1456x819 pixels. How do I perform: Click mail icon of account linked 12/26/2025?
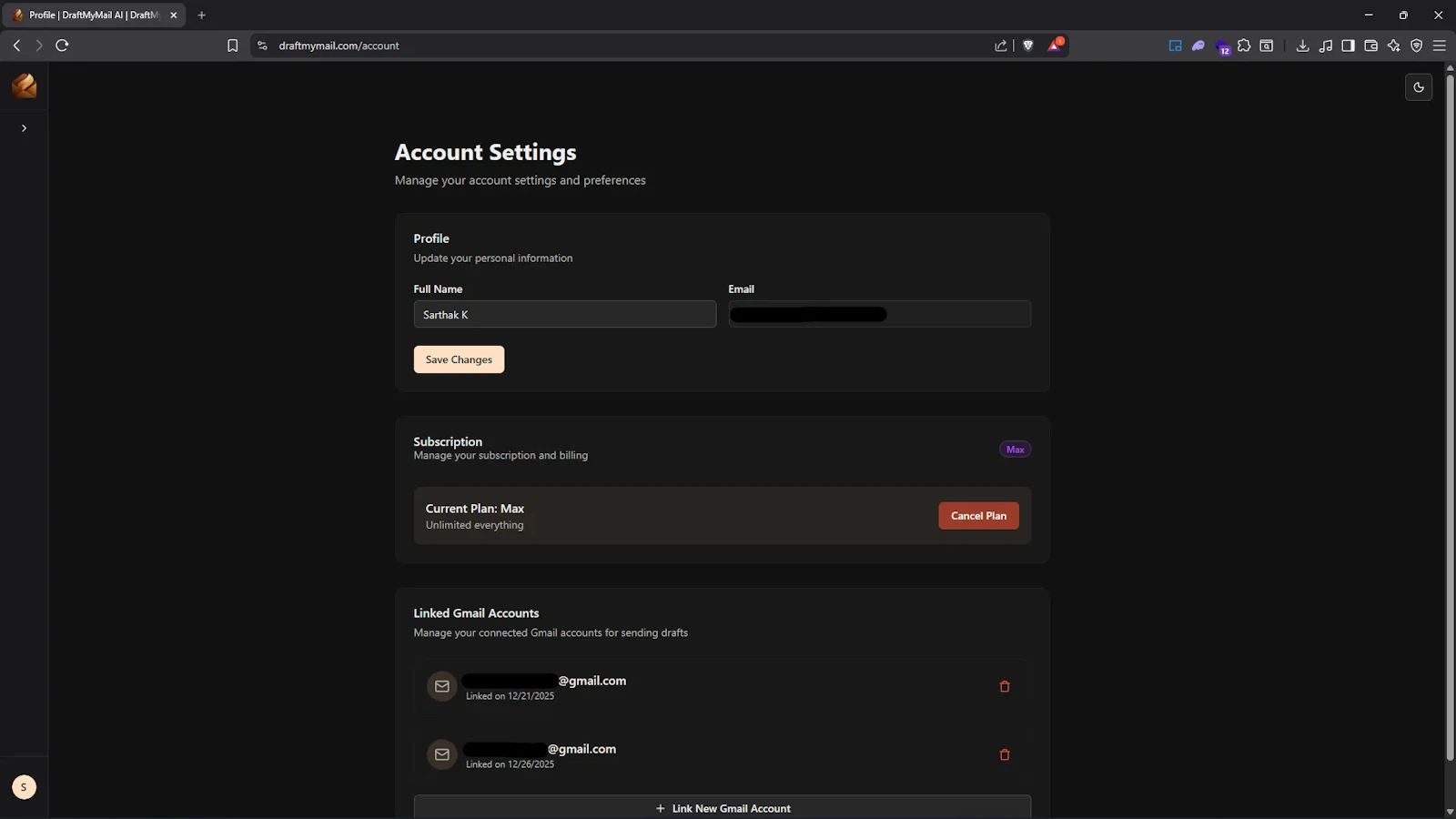click(x=442, y=754)
